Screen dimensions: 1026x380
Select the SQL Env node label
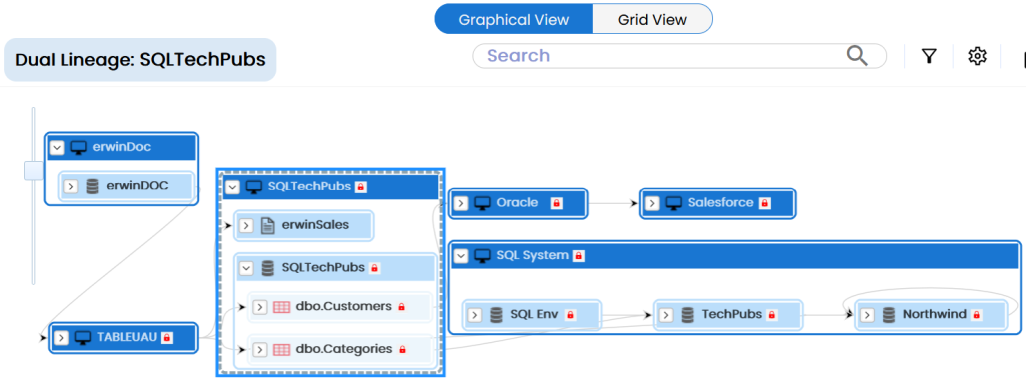pos(534,315)
